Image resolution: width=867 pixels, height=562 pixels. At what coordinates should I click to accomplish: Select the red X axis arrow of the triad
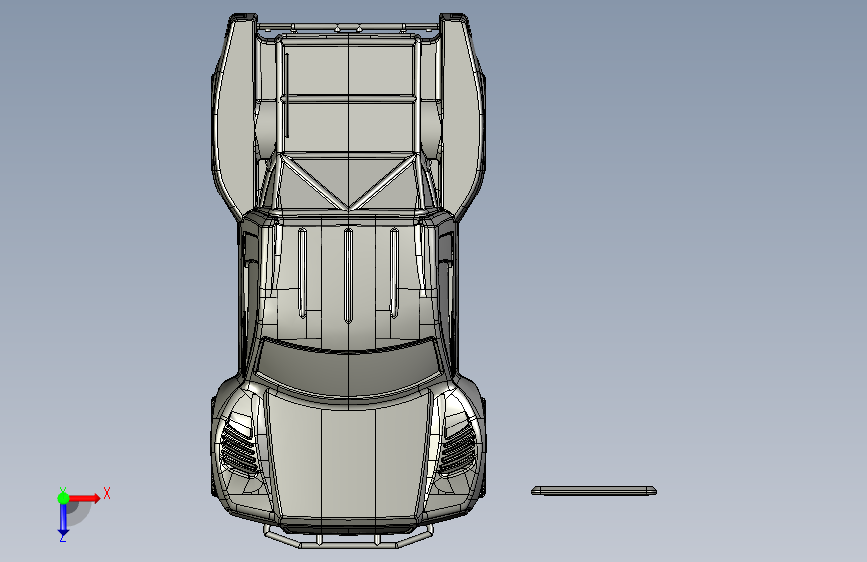86,498
